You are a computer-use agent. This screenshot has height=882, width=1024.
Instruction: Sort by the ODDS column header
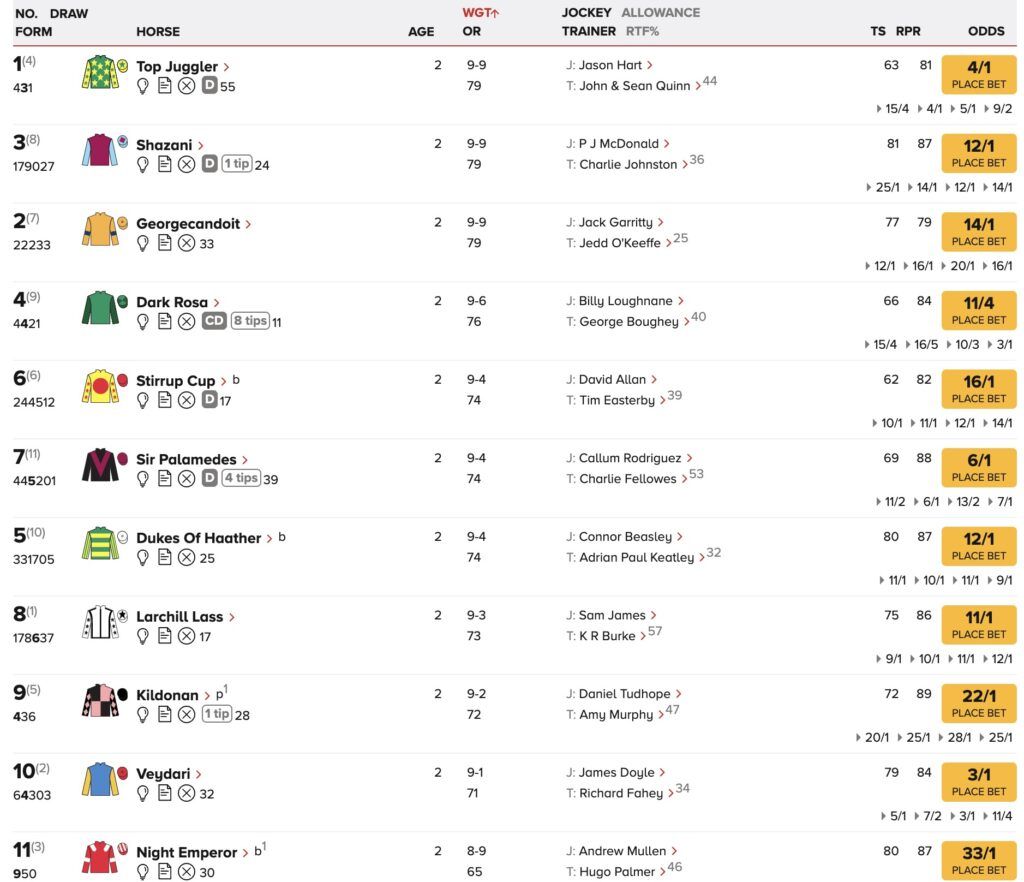pos(986,31)
